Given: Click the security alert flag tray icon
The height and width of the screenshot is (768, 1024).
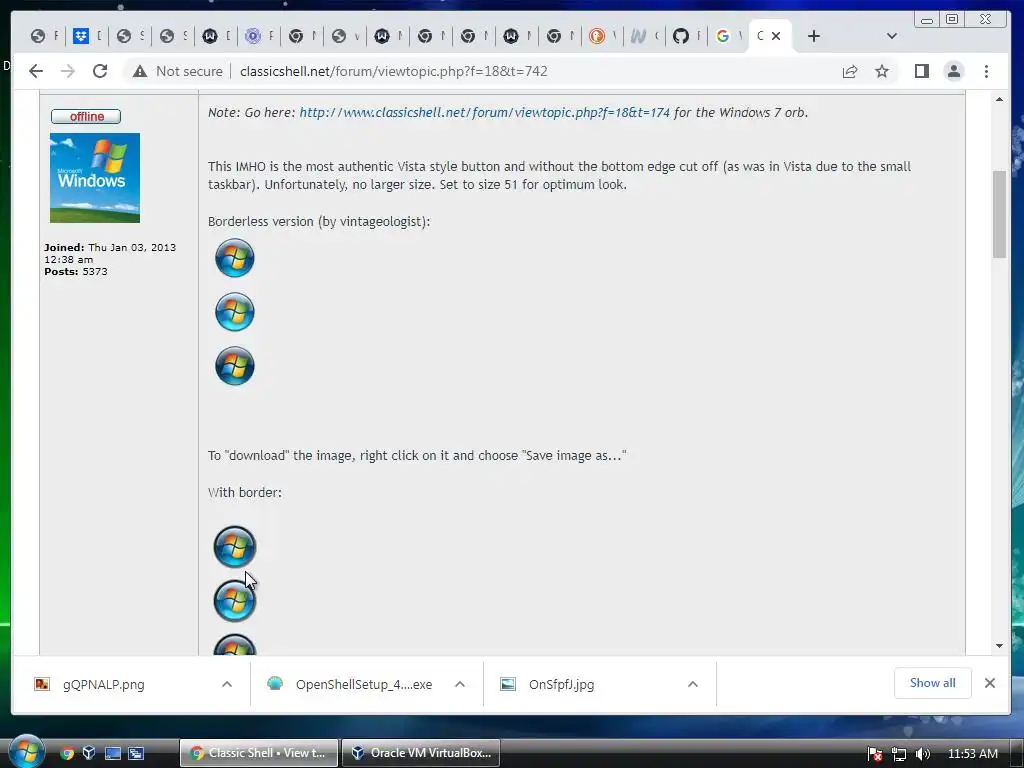Looking at the screenshot, I should (x=875, y=754).
